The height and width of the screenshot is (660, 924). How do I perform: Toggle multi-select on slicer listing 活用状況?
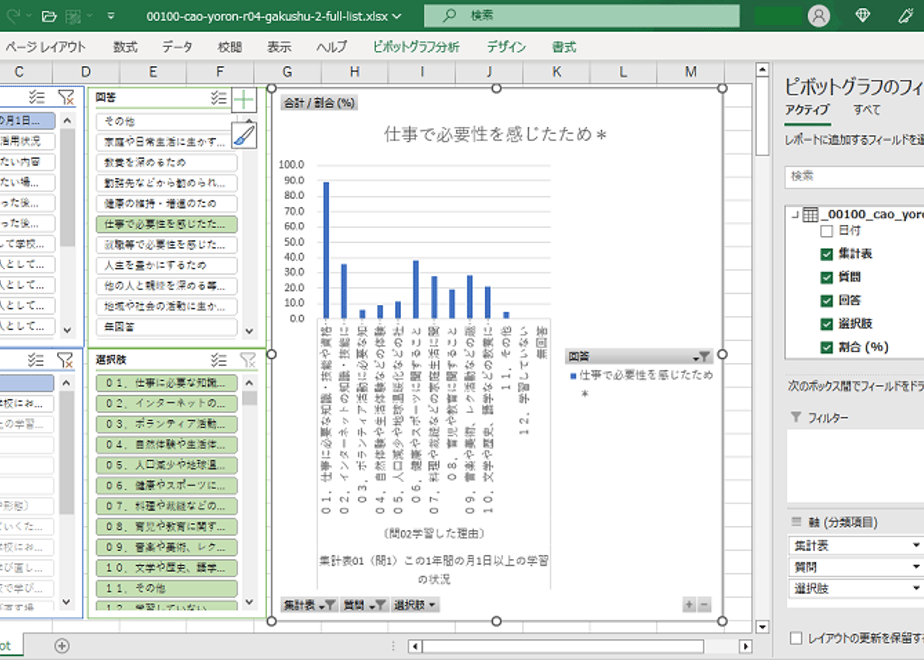(x=37, y=97)
